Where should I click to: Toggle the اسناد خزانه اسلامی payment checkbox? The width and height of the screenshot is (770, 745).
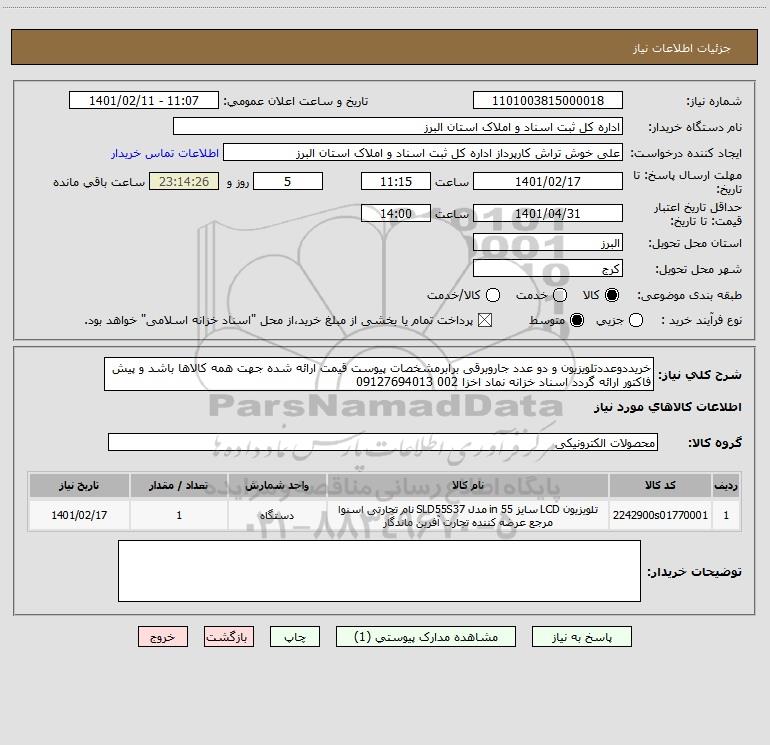[485, 320]
